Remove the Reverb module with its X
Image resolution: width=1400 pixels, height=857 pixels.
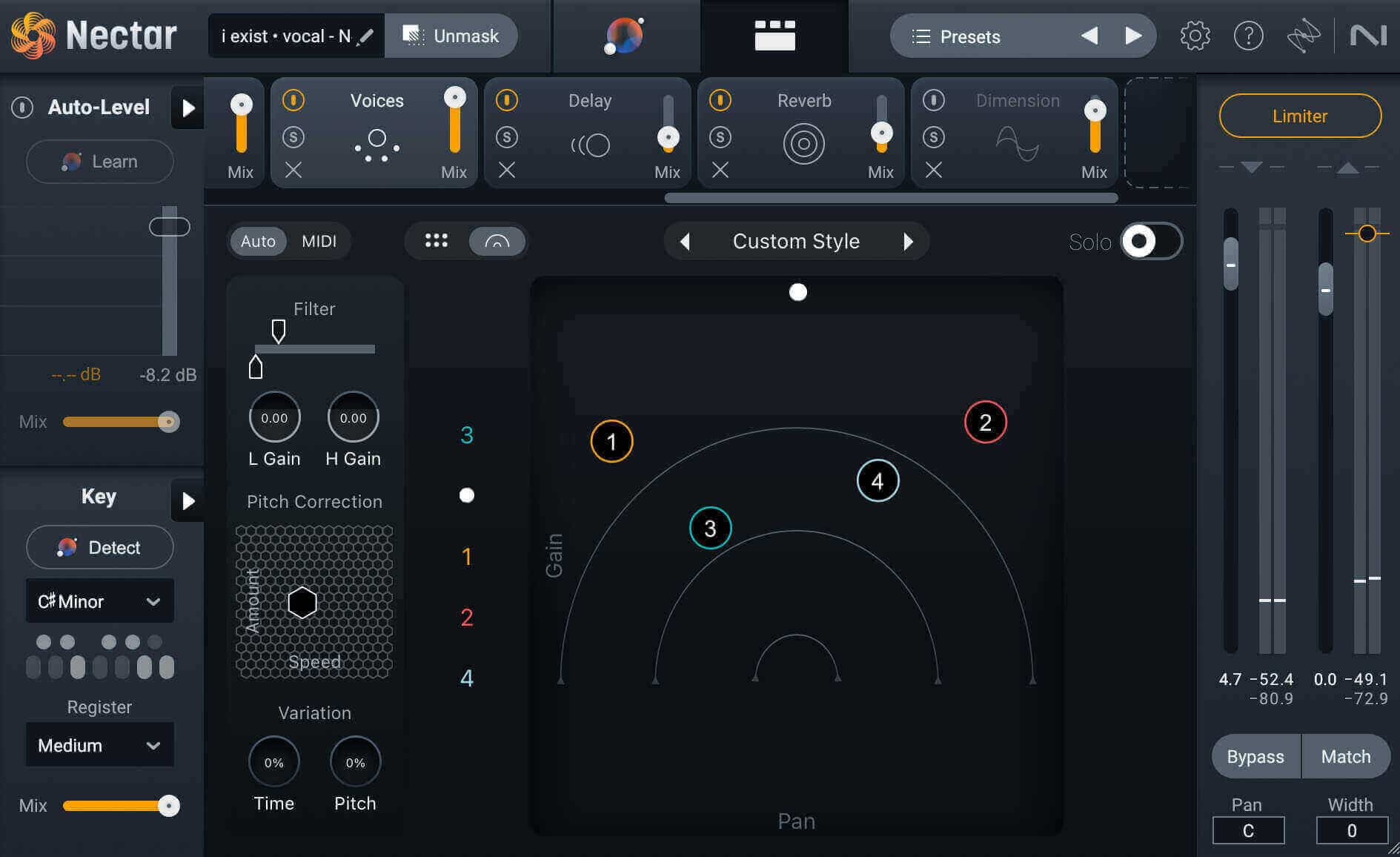[720, 171]
